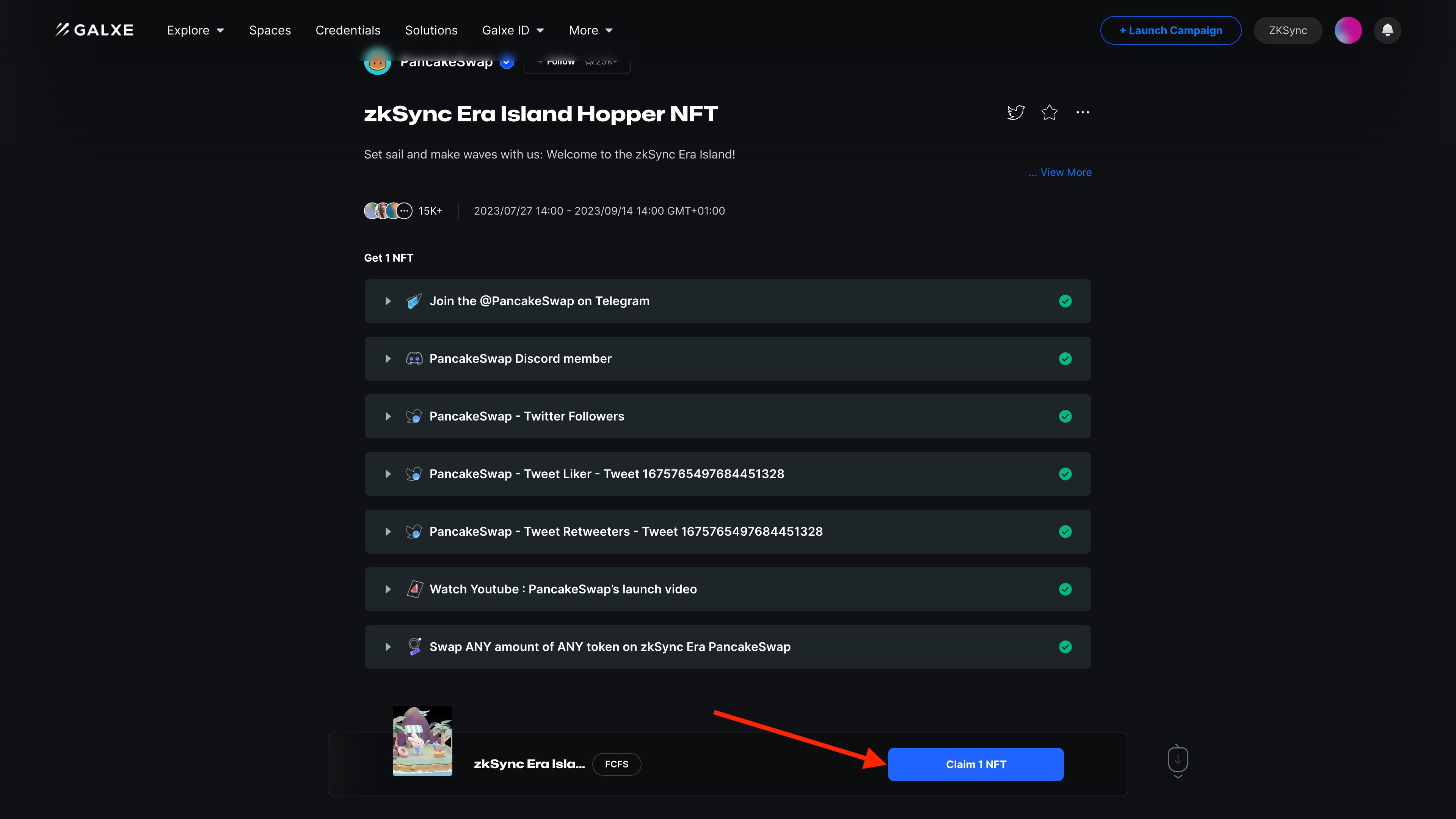This screenshot has width=1456, height=819.
Task: Click the zkSync Era Island NFT thumbnail
Action: click(x=422, y=741)
